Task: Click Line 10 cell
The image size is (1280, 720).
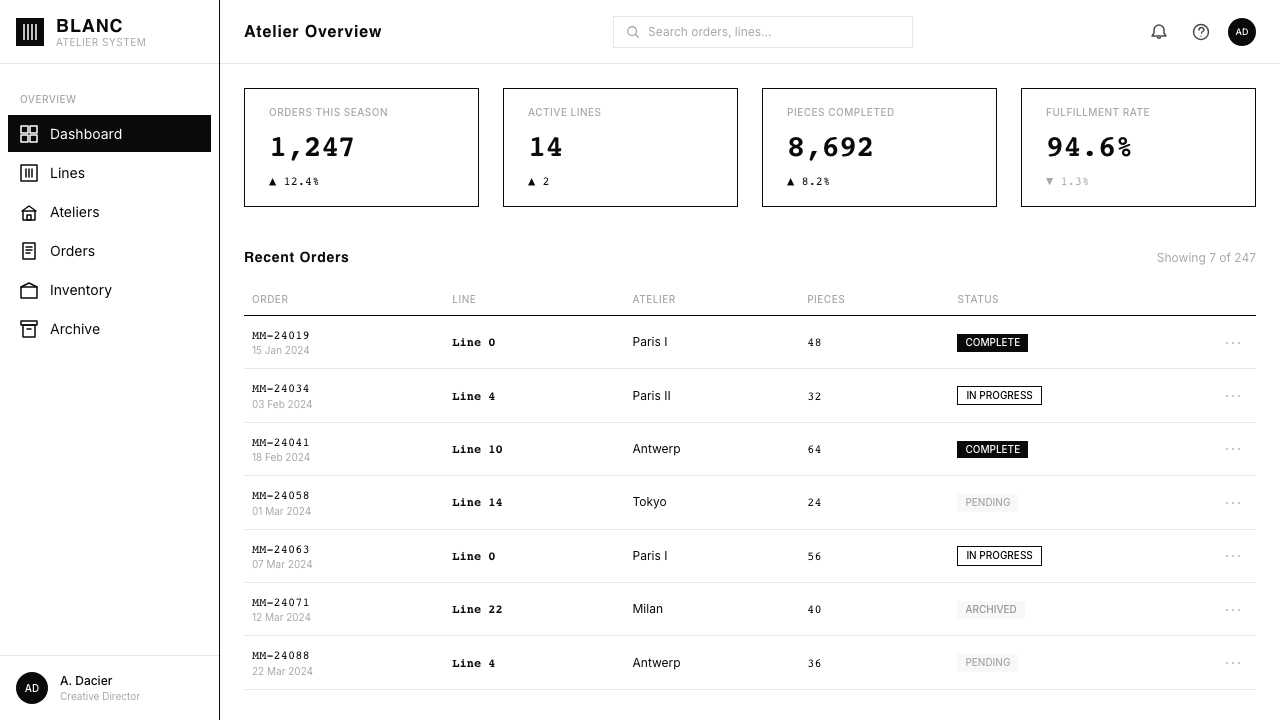Action: pyautogui.click(x=477, y=450)
